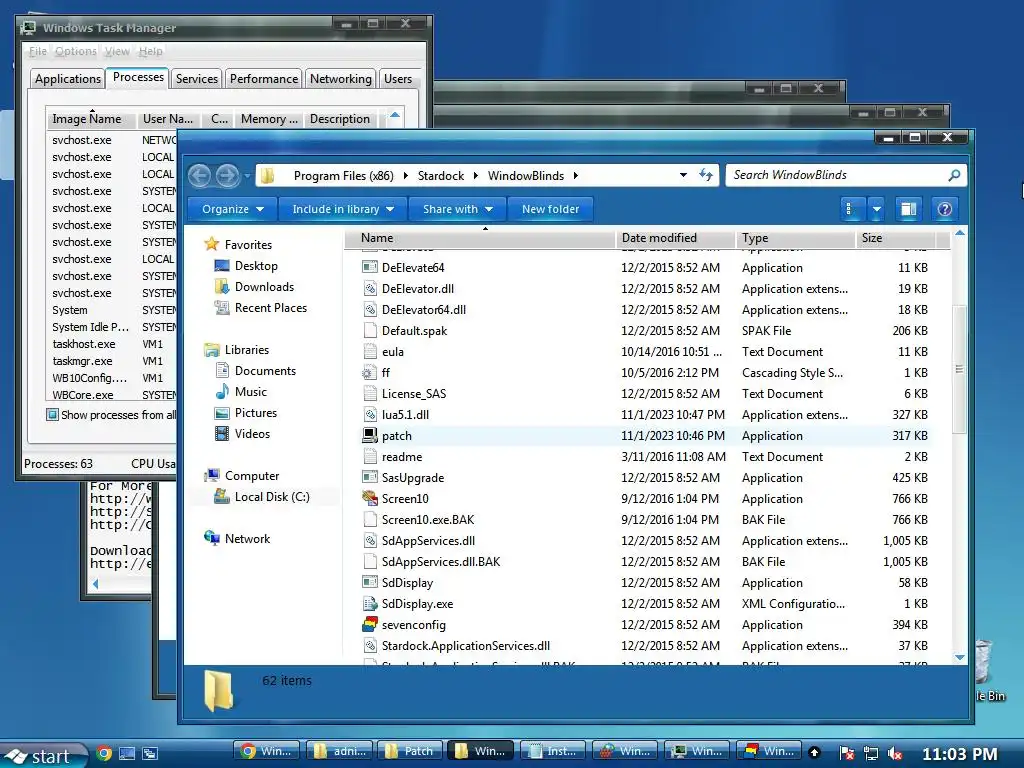The height and width of the screenshot is (768, 1024).
Task: Switch to Applications tab in Task Manager
Action: pyautogui.click(x=68, y=79)
